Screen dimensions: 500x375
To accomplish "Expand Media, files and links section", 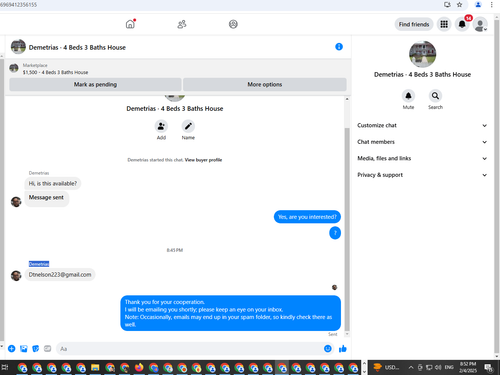I will [422, 158].
